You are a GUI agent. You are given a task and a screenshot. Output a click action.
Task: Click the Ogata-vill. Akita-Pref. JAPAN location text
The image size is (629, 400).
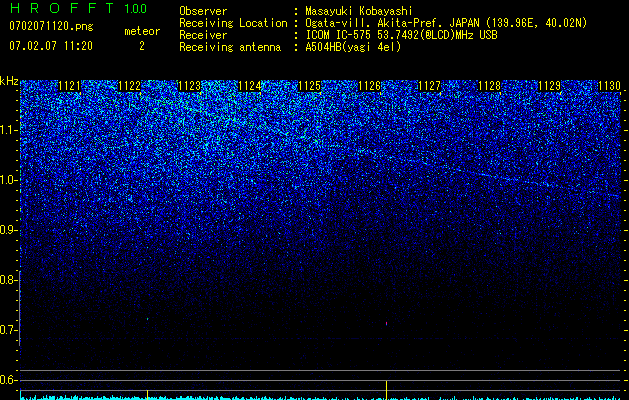[x=446, y=23]
